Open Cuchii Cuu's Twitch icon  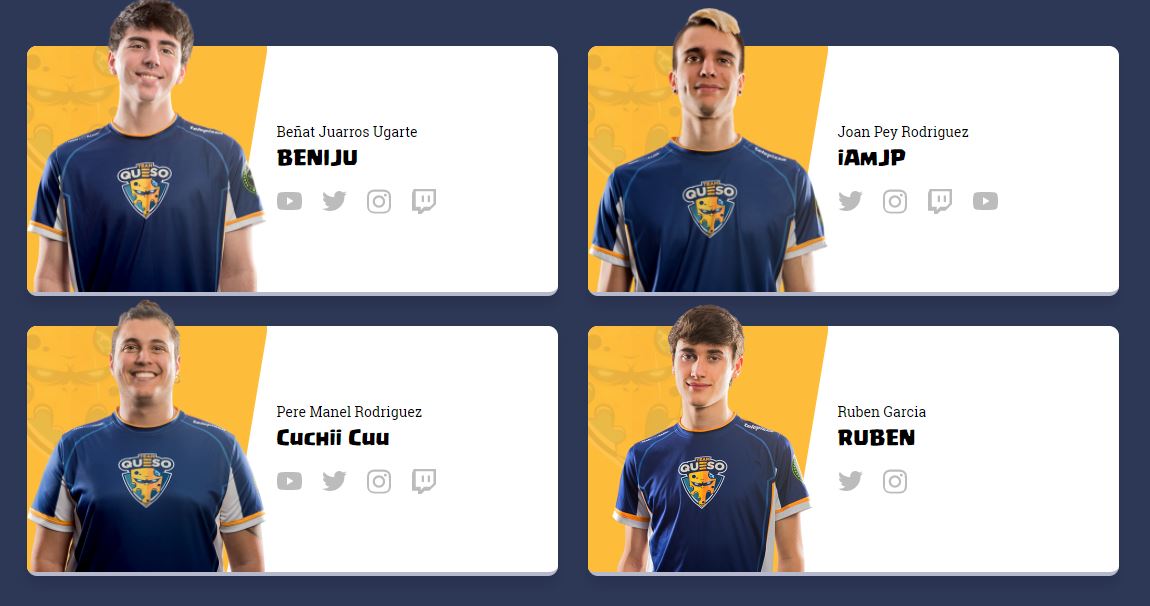pos(424,481)
